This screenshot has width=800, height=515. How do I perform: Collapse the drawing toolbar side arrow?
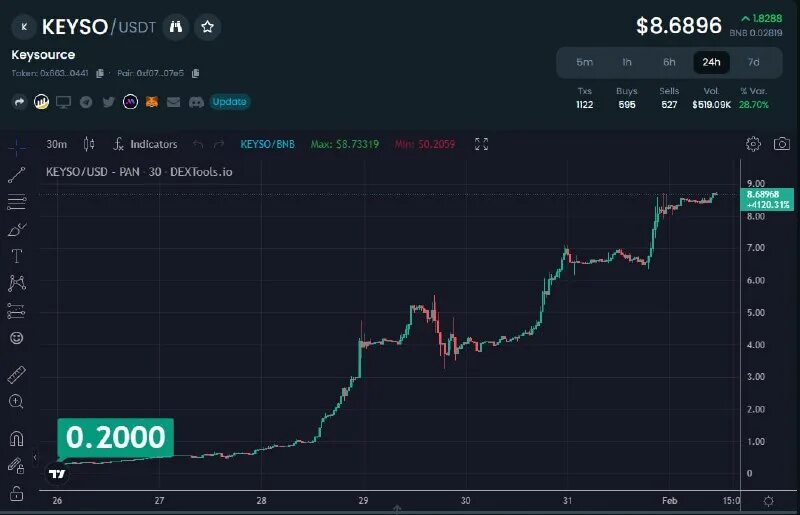pyautogui.click(x=35, y=457)
